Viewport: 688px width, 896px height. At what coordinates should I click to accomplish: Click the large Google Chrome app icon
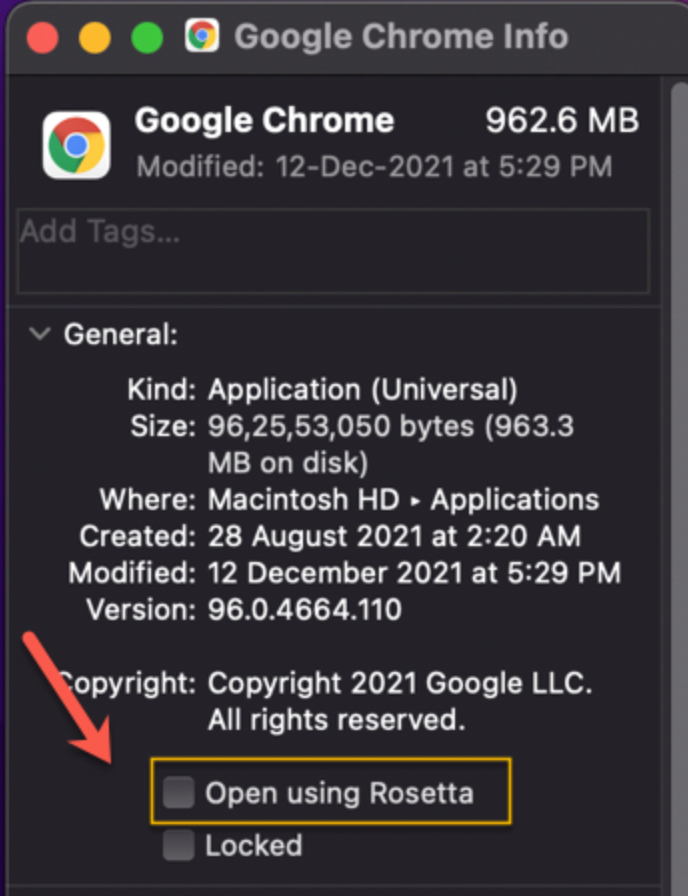[76, 144]
